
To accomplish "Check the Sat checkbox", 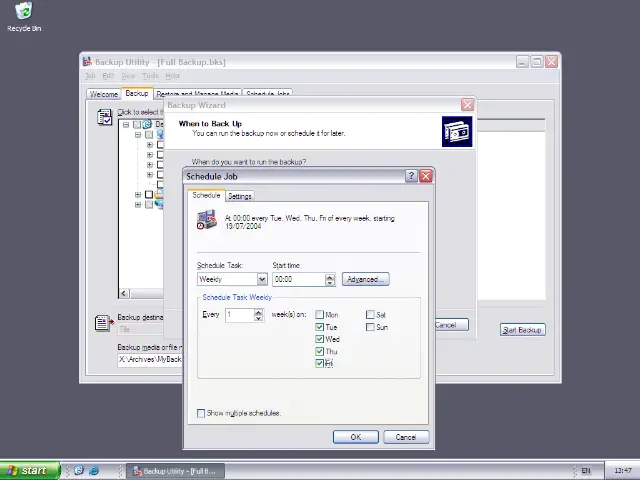I will click(x=370, y=315).
